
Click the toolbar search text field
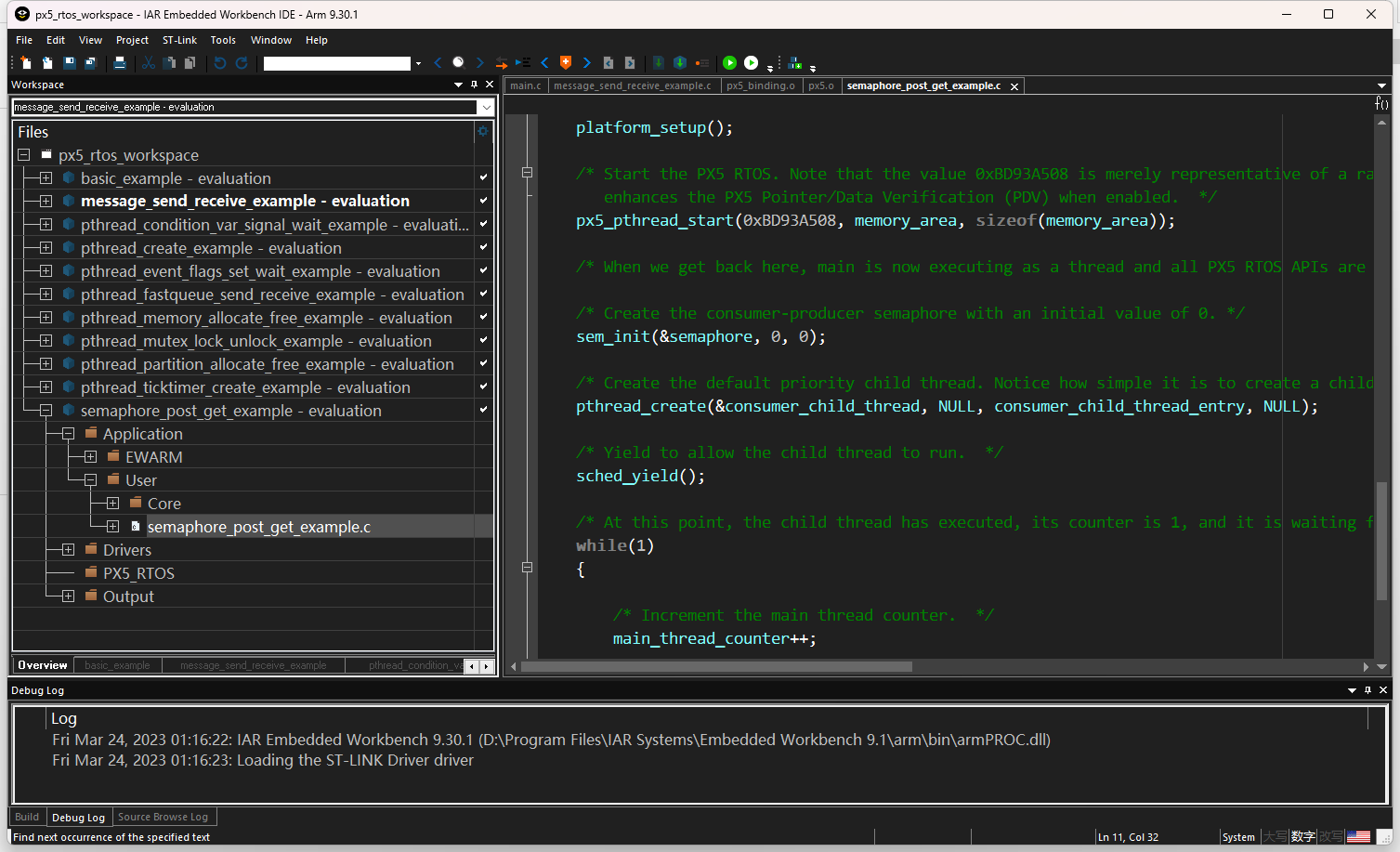(336, 63)
